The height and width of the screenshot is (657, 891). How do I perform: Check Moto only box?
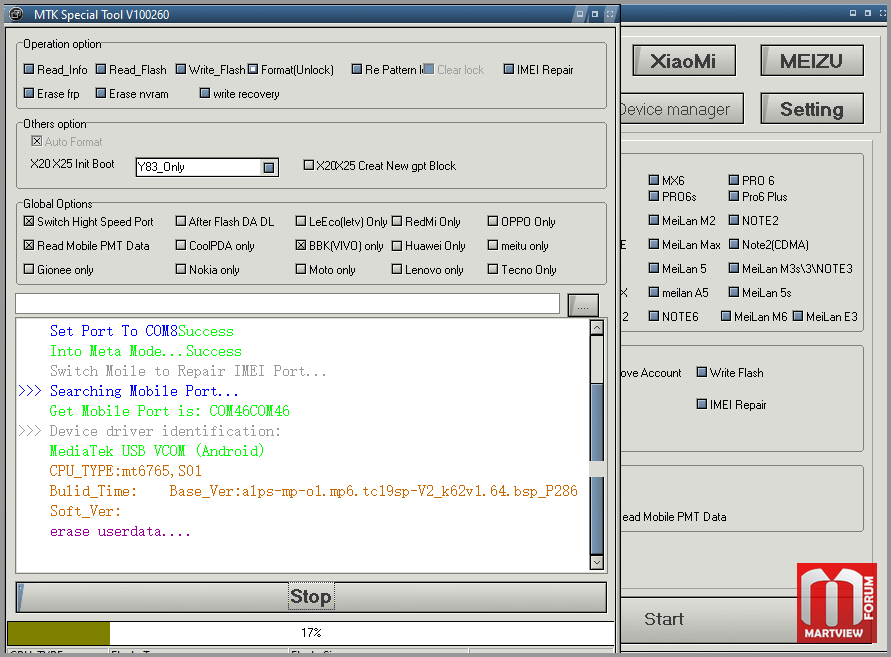301,269
